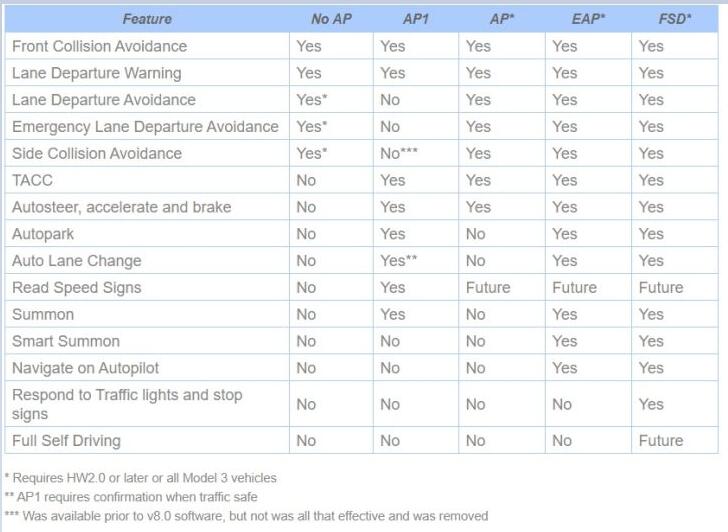Click "Respond to Traffic lights and stop signs" label

[x=127, y=404]
